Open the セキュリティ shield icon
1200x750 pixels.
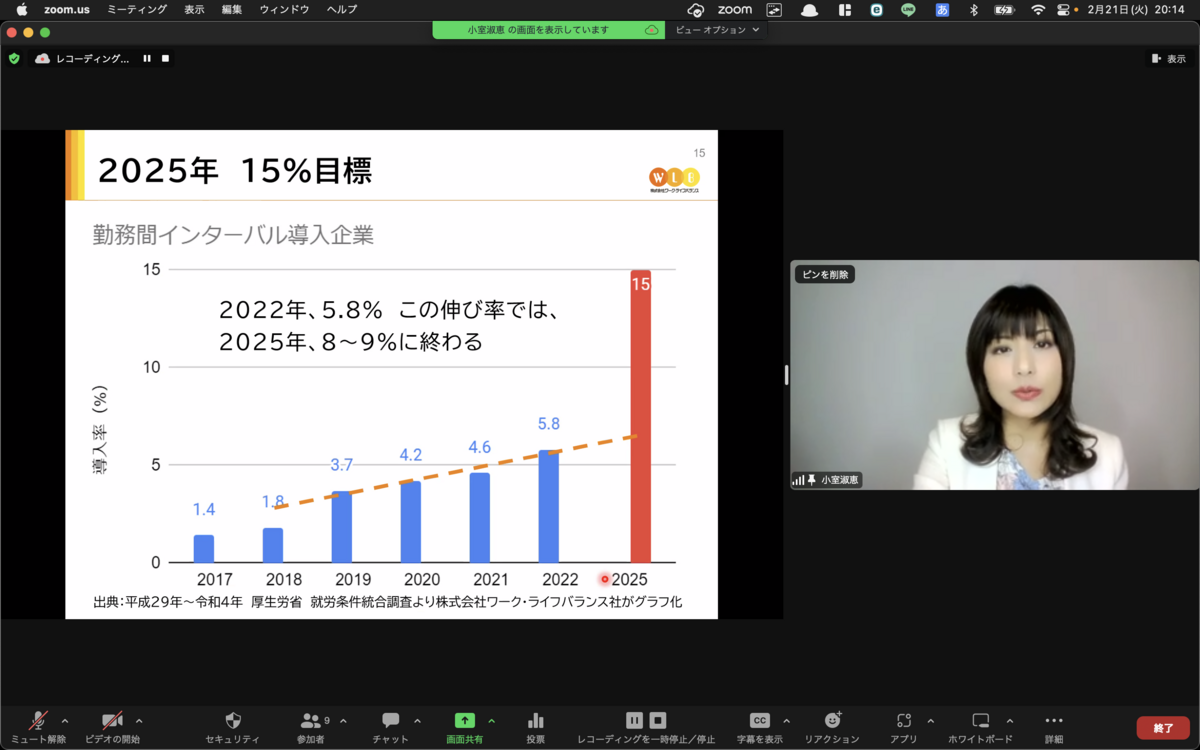point(233,727)
